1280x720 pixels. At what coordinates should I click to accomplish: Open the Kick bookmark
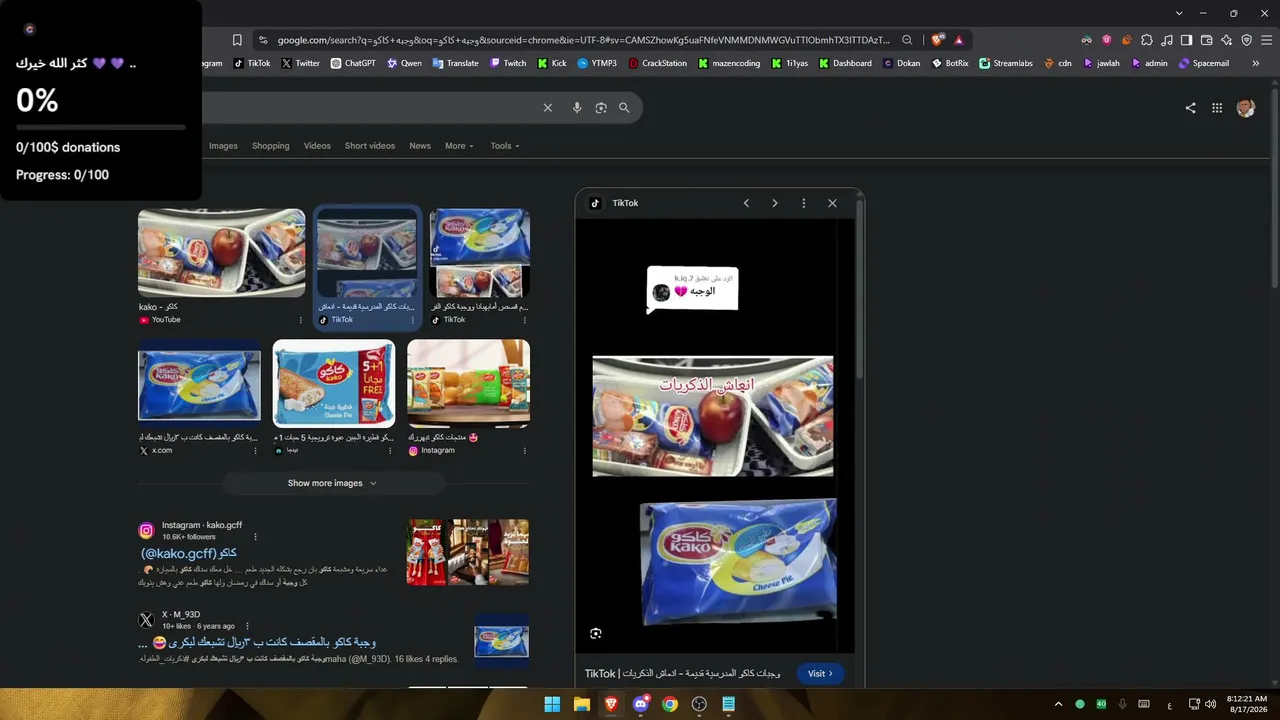552,63
